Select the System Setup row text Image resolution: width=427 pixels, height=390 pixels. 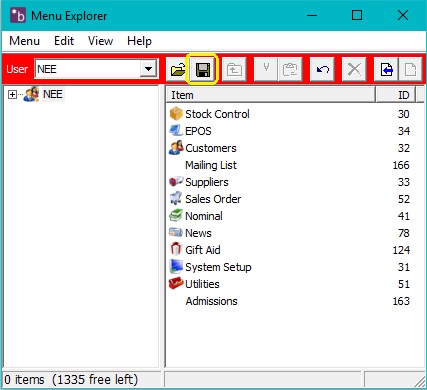coord(218,267)
